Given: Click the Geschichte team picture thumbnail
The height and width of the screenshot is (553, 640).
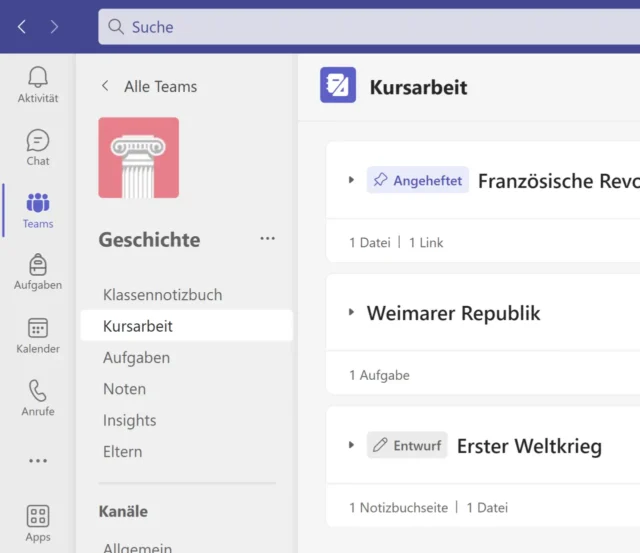Looking at the screenshot, I should (x=139, y=158).
